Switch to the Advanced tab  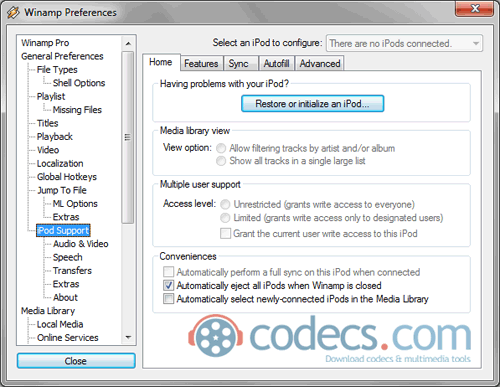[320, 63]
